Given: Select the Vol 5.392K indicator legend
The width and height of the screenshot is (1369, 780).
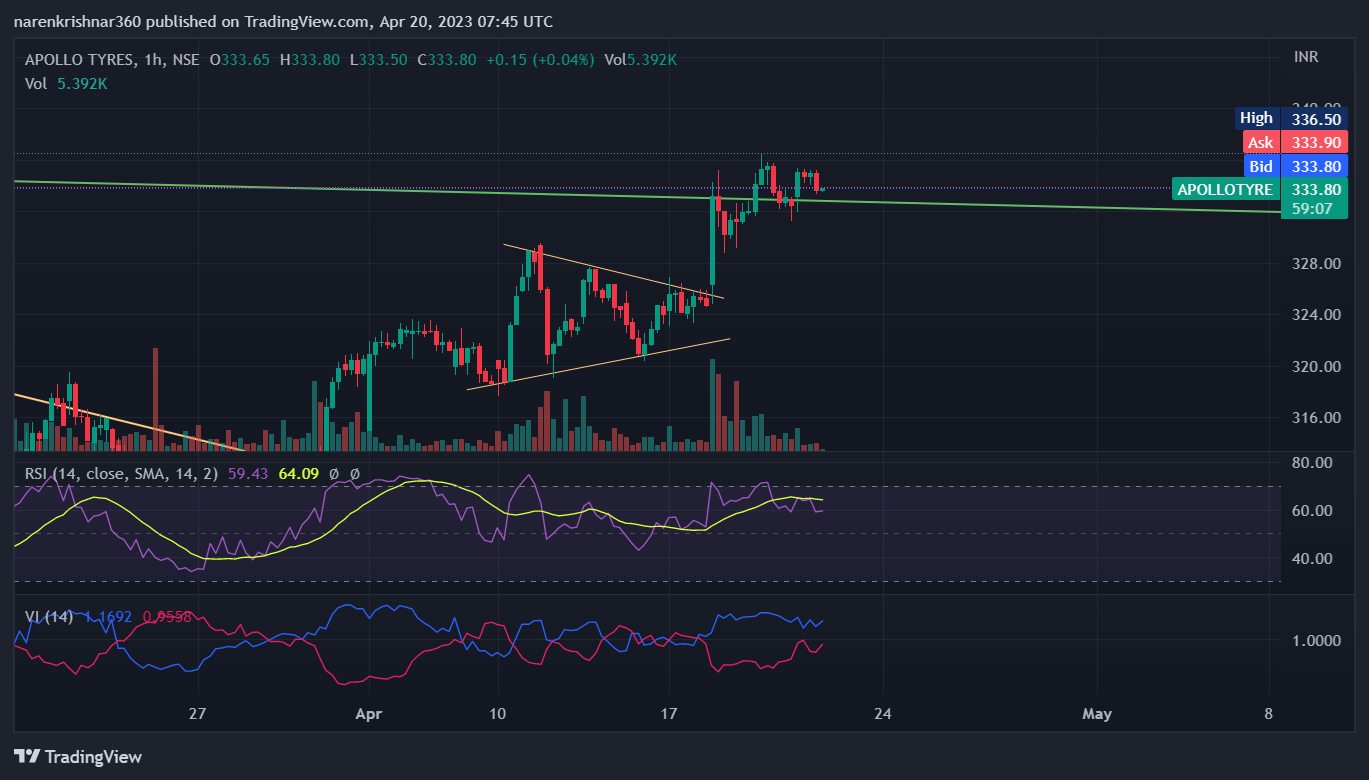Looking at the screenshot, I should click(66, 84).
